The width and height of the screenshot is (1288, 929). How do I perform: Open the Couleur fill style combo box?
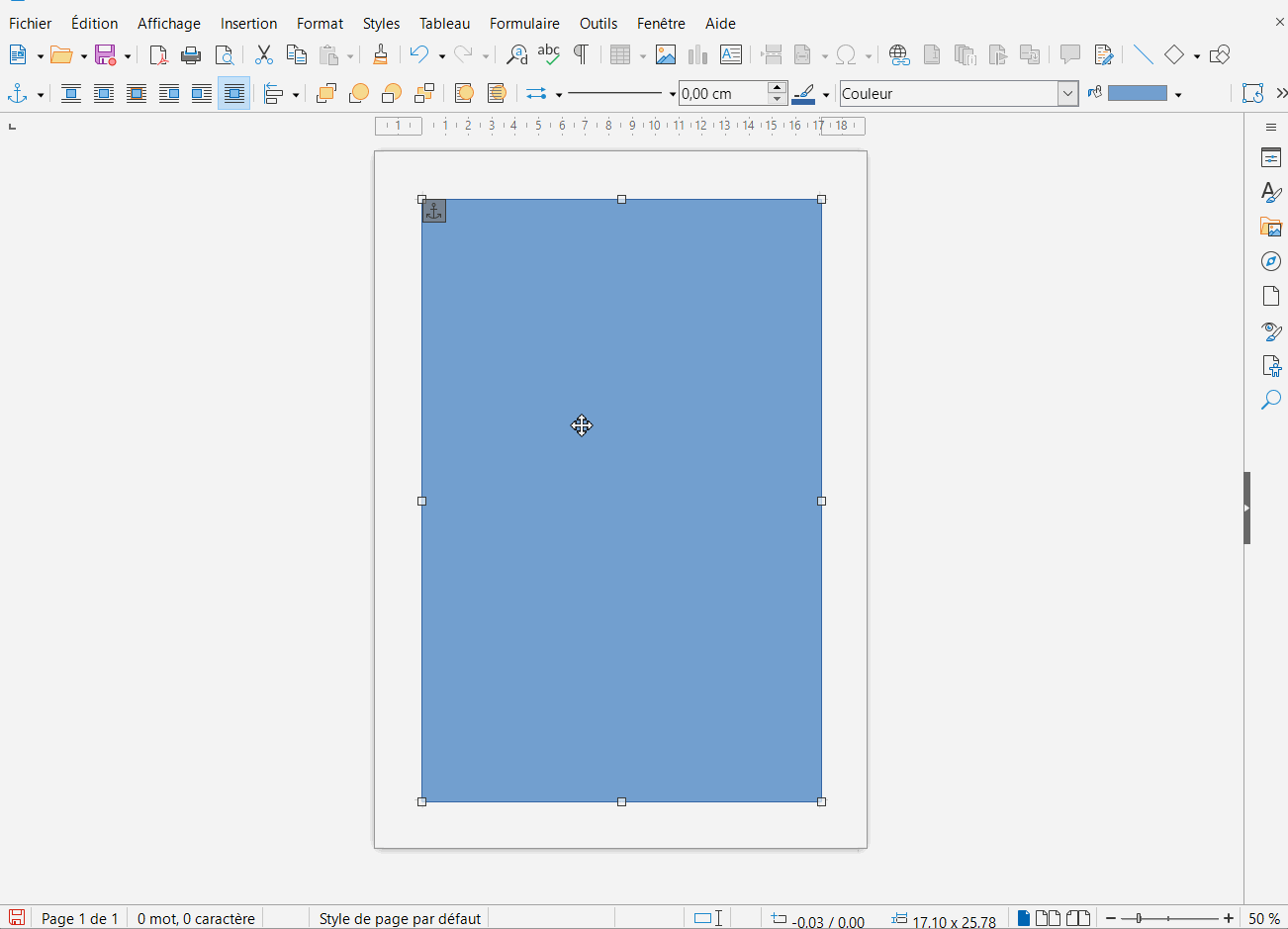point(959,94)
